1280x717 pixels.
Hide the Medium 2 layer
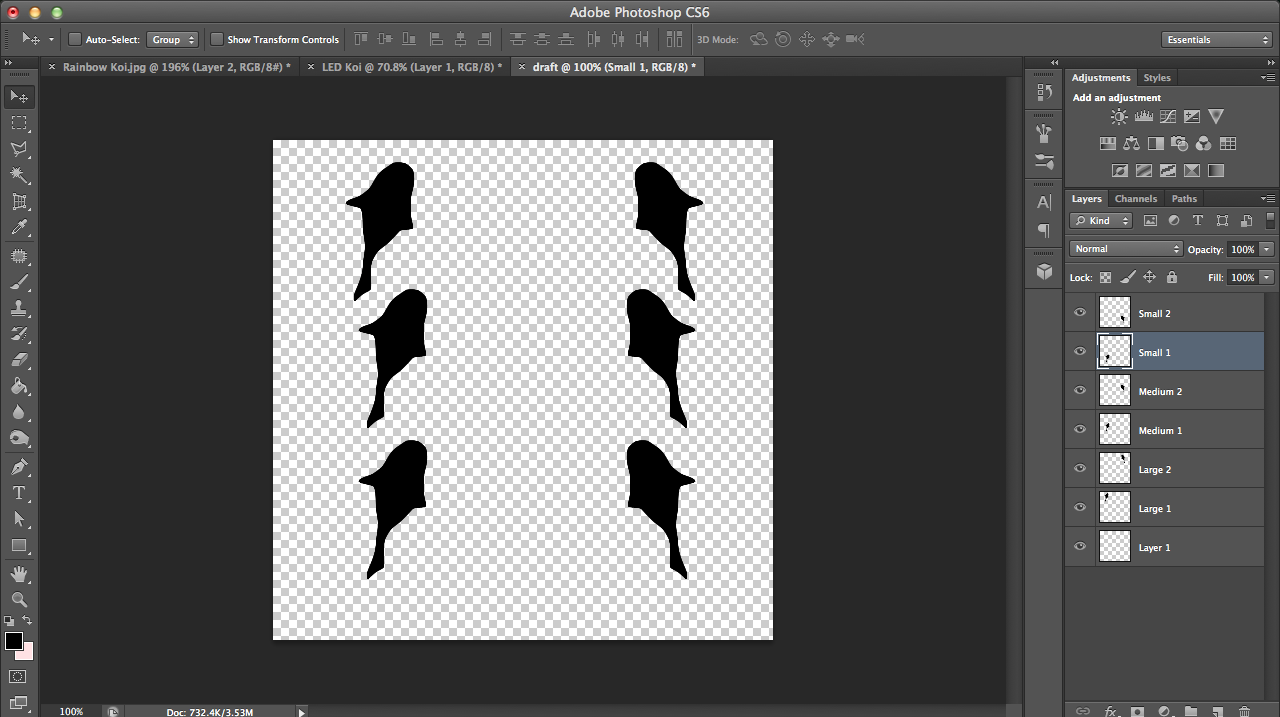tap(1079, 390)
